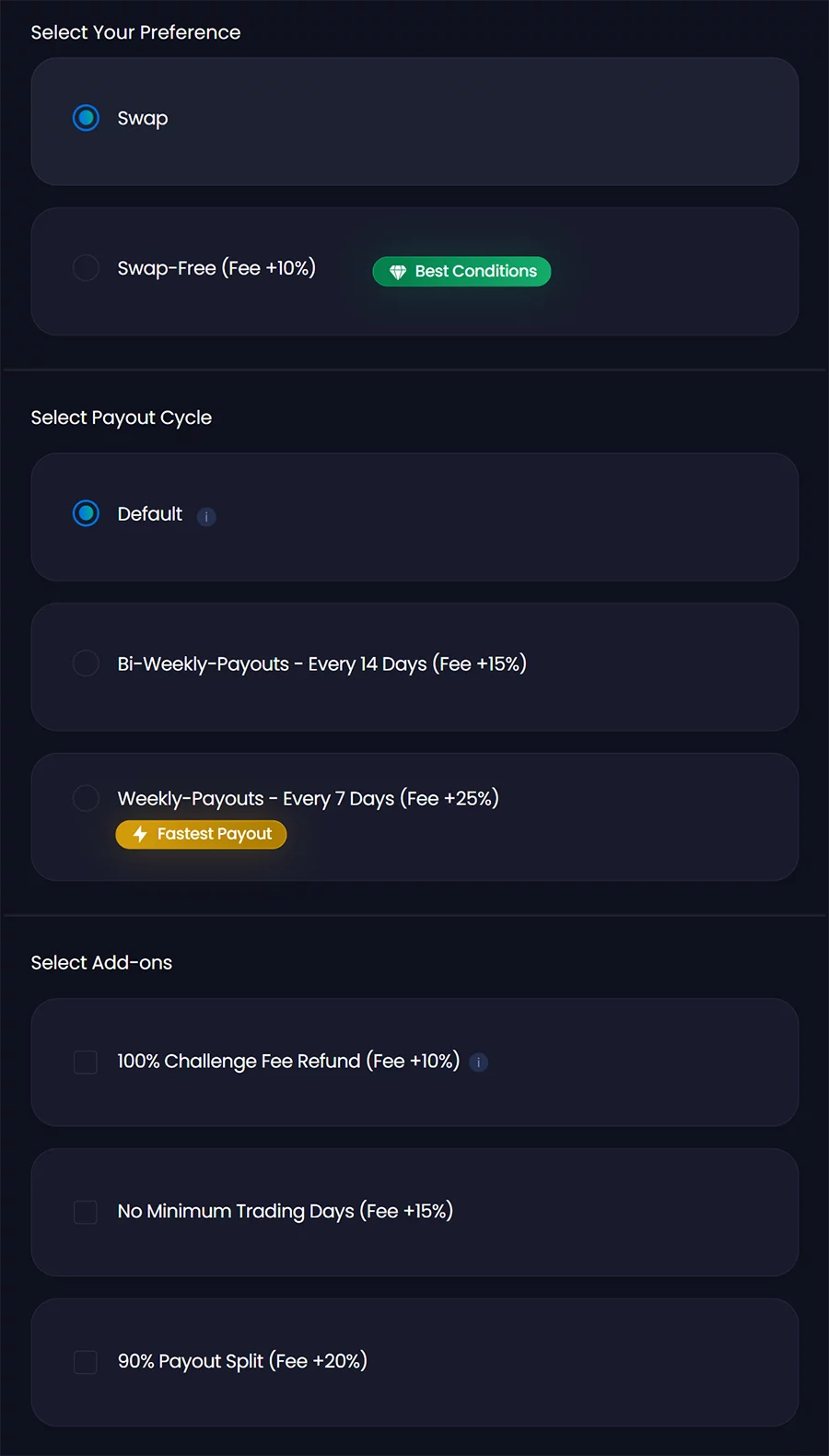Select the Weekly-Payouts Every 7 Days radio
This screenshot has height=1456, width=829.
click(x=86, y=798)
